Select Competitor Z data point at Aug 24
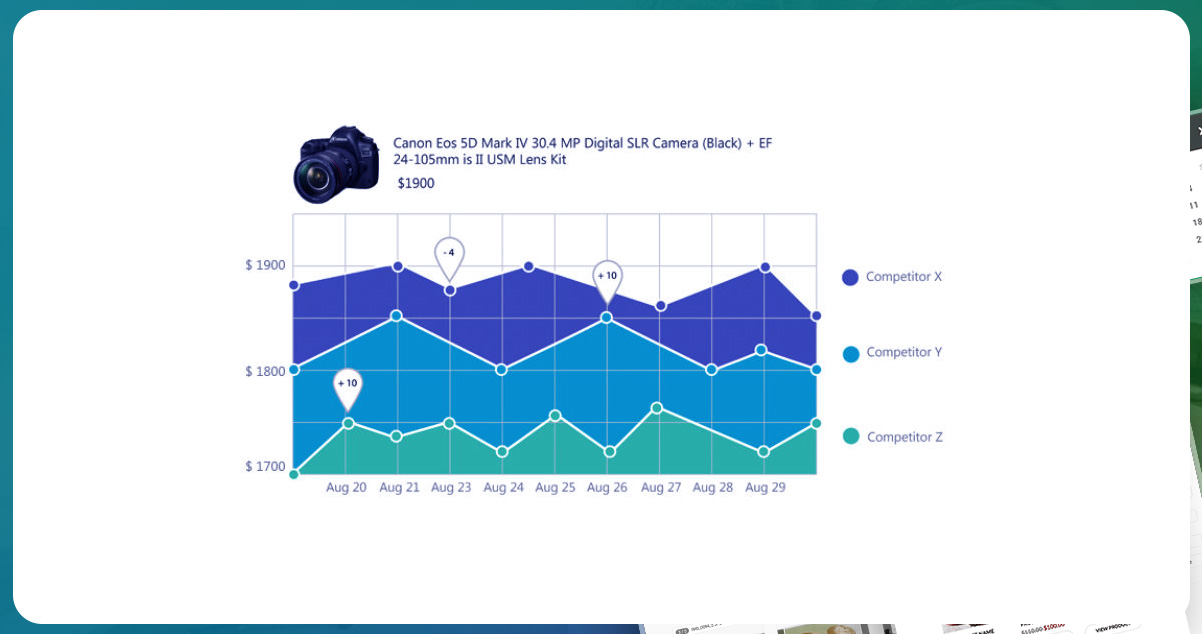1202x634 pixels. (x=502, y=452)
